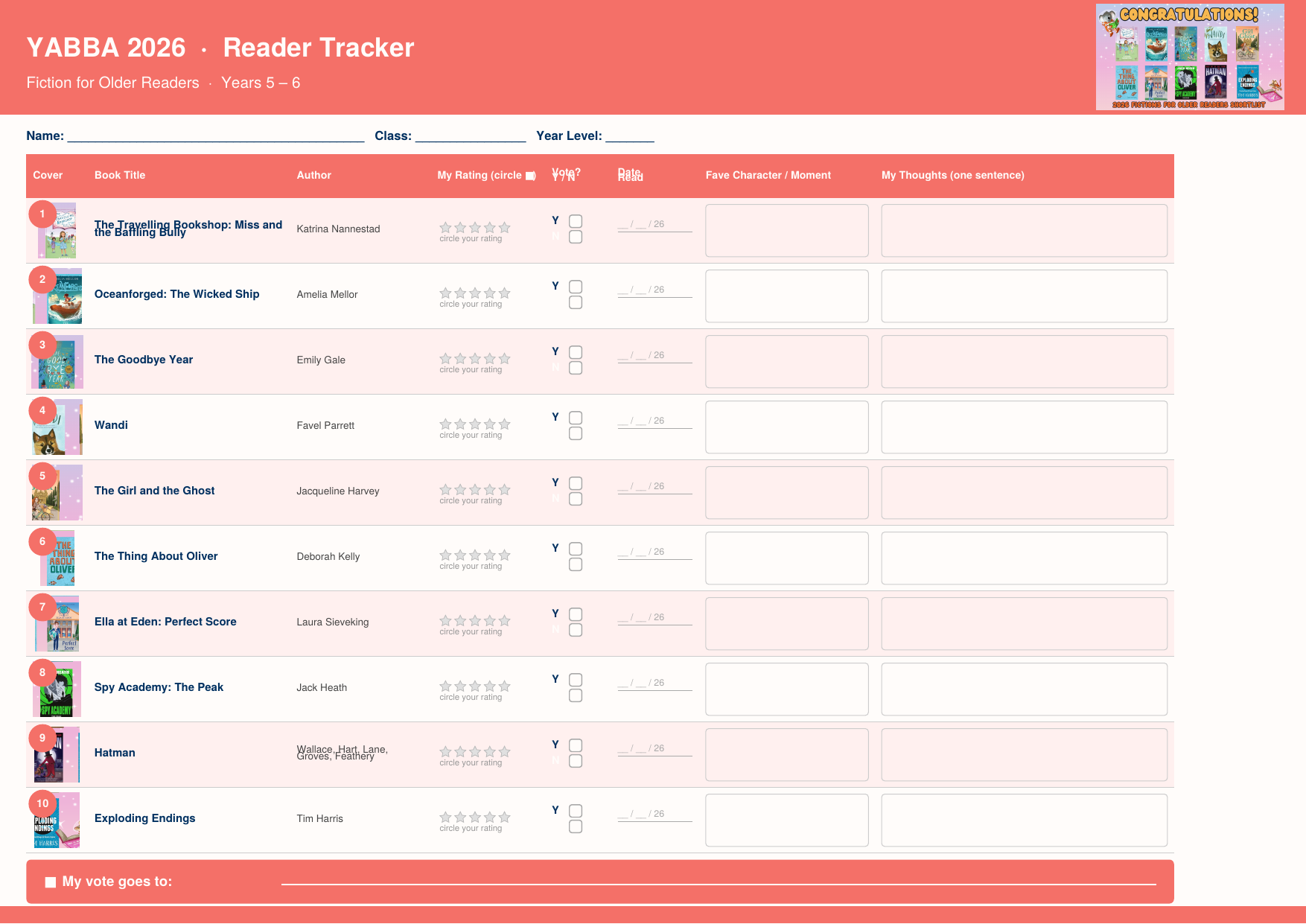Click the author name 'Jack Heath'
1306x924 pixels.
click(x=322, y=687)
